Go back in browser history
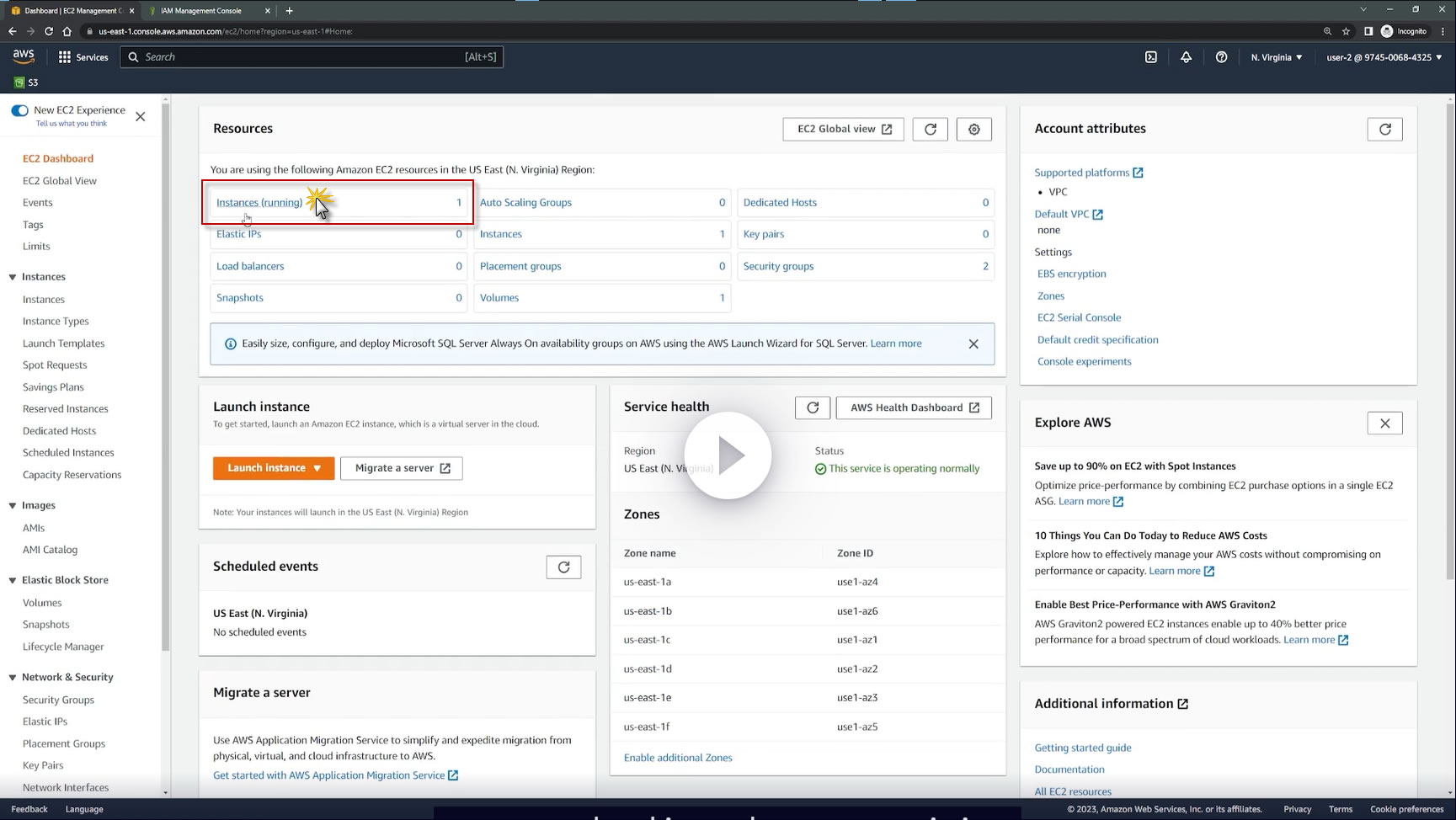Image resolution: width=1456 pixels, height=820 pixels. 12,31
